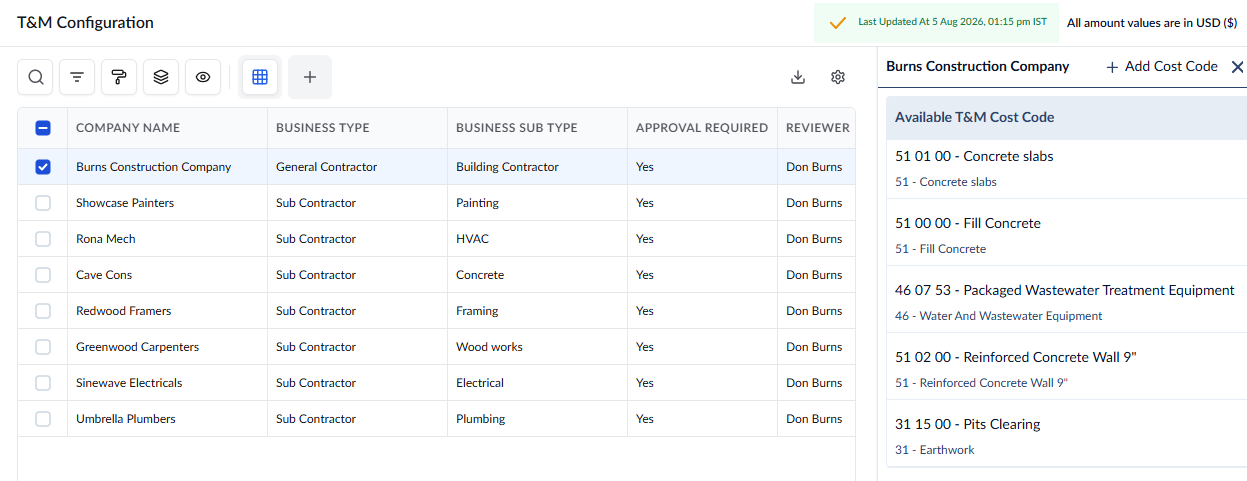Image resolution: width=1247 pixels, height=481 pixels.
Task: Click the Umbrella Plumbers company name
Action: [x=126, y=419]
